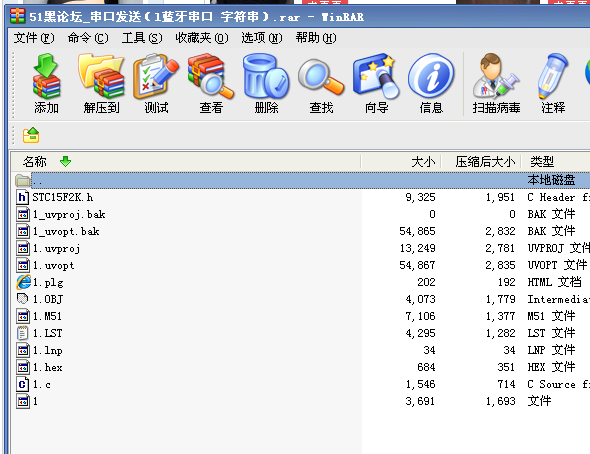
Task: Click the 本地磁盘 type cell
Action: coord(551,180)
